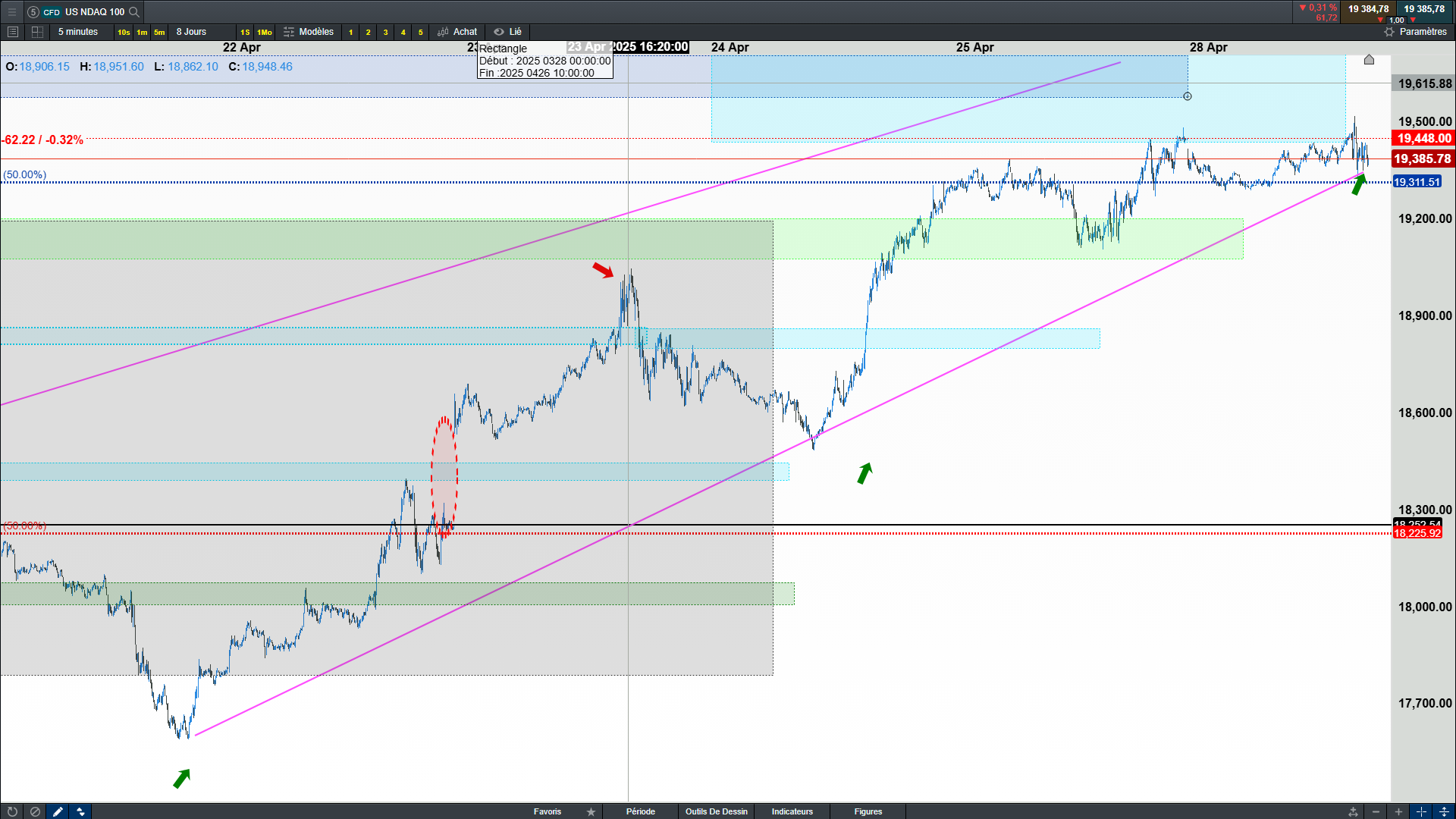Open the hamburger menu icon
Viewport: 1456px width, 819px height.
[x=12, y=11]
